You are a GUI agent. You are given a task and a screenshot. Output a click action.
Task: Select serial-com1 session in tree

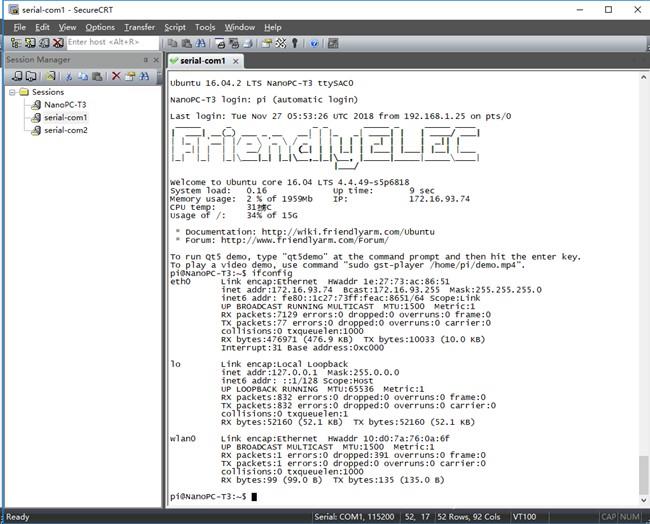[65, 117]
